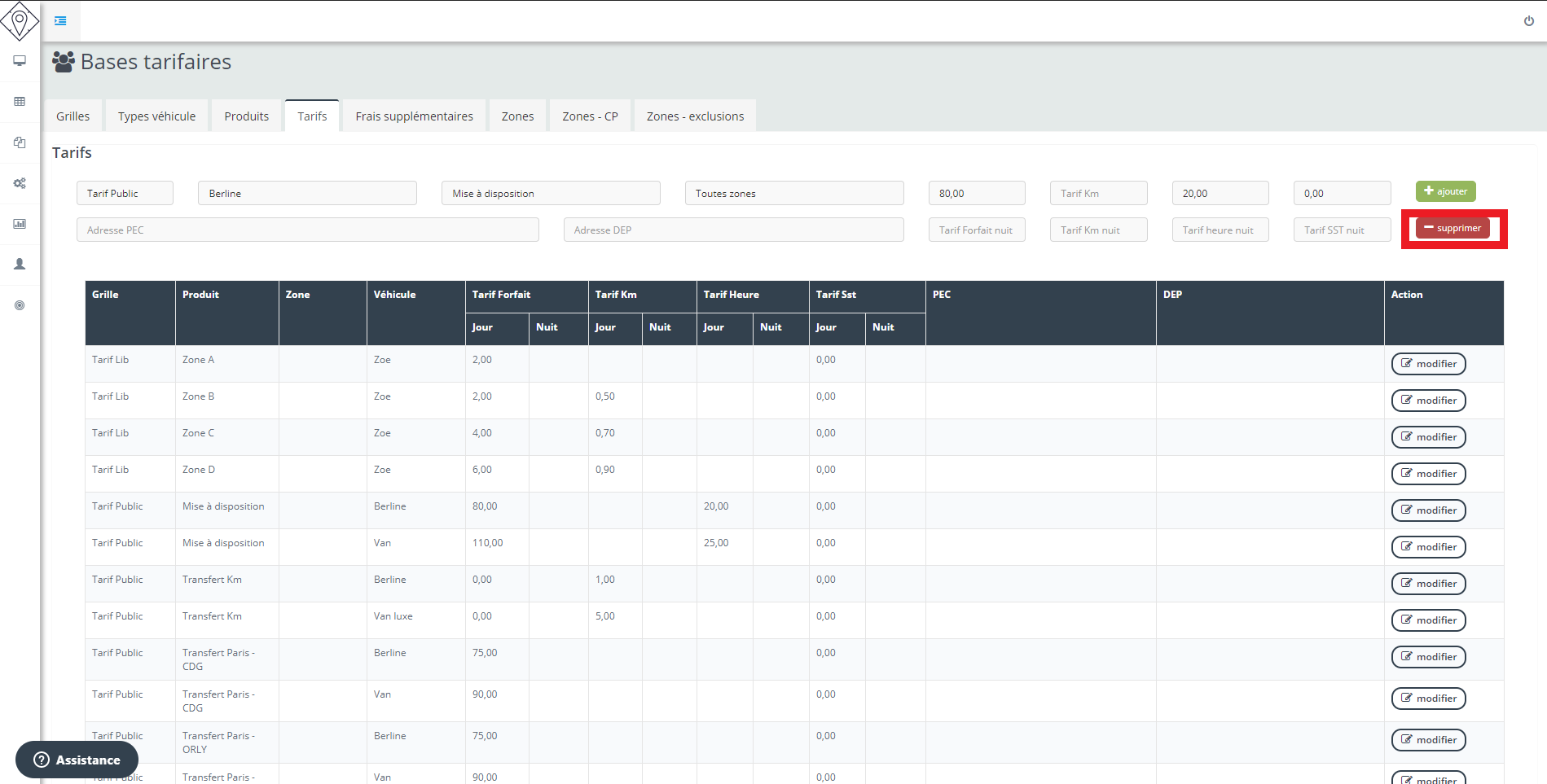Viewport: 1547px width, 784px height.
Task: Open the Mise à disposition product dropdown
Action: [550, 194]
